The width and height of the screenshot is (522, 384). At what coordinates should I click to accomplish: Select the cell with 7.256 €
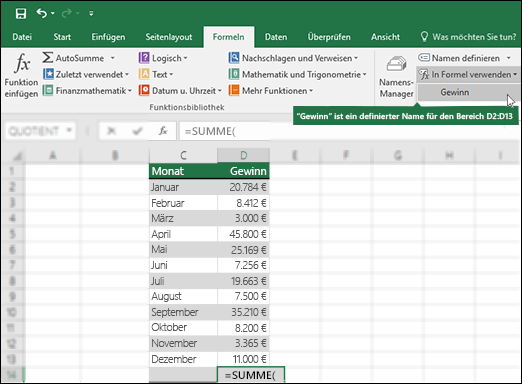click(243, 266)
